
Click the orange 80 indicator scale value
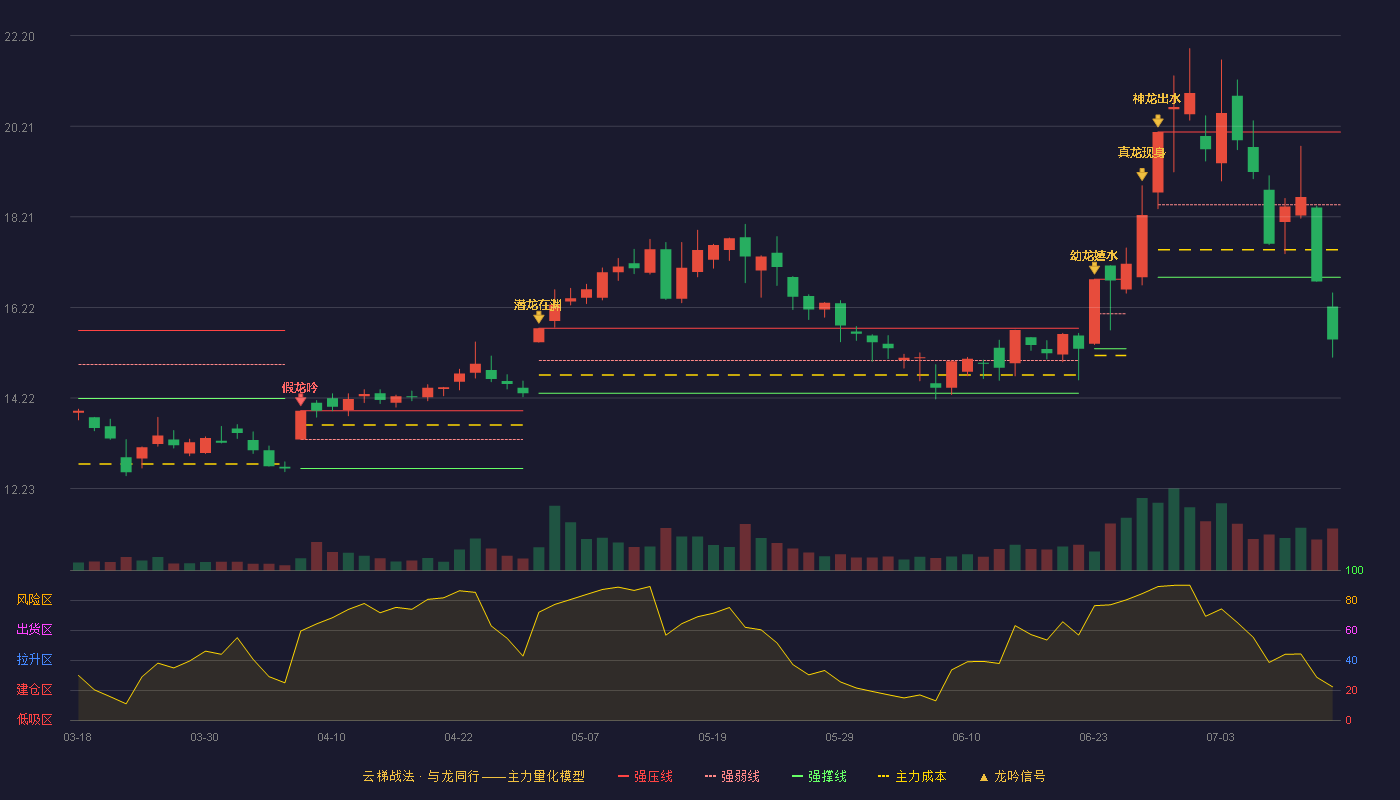(x=1351, y=601)
